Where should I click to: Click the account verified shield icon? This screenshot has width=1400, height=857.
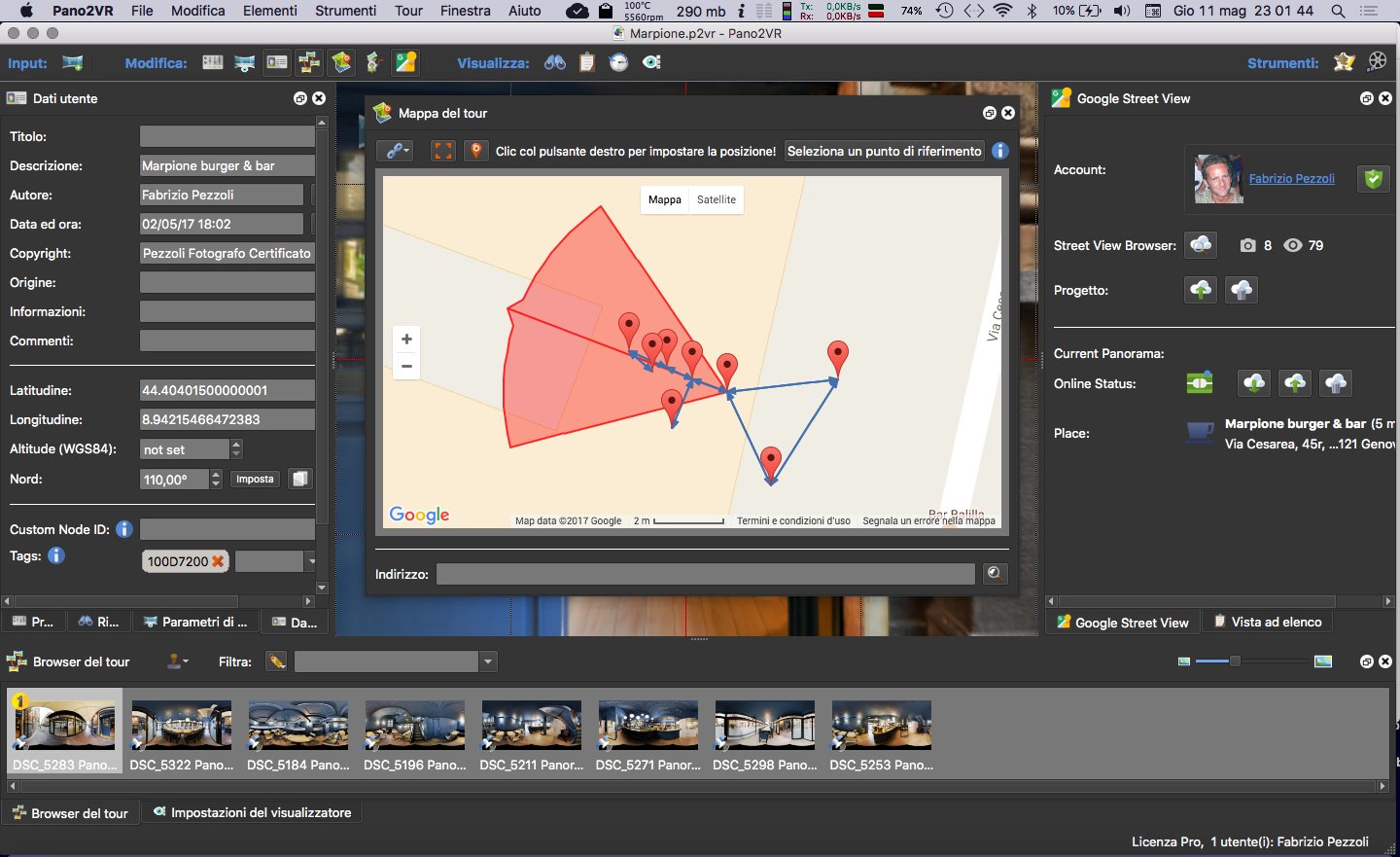(1373, 179)
